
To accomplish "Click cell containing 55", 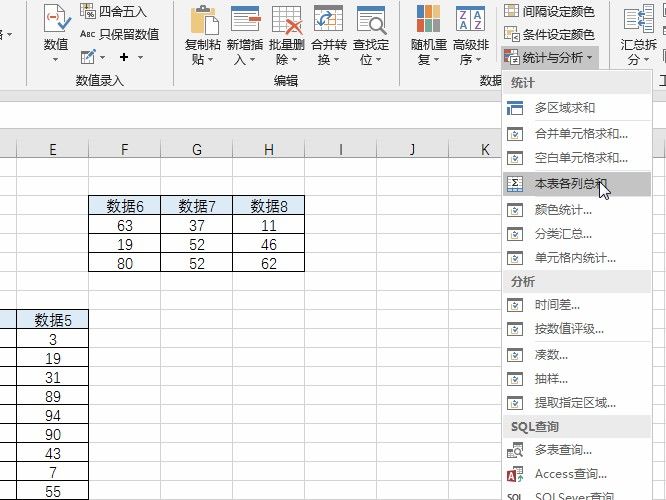I will 53,491.
